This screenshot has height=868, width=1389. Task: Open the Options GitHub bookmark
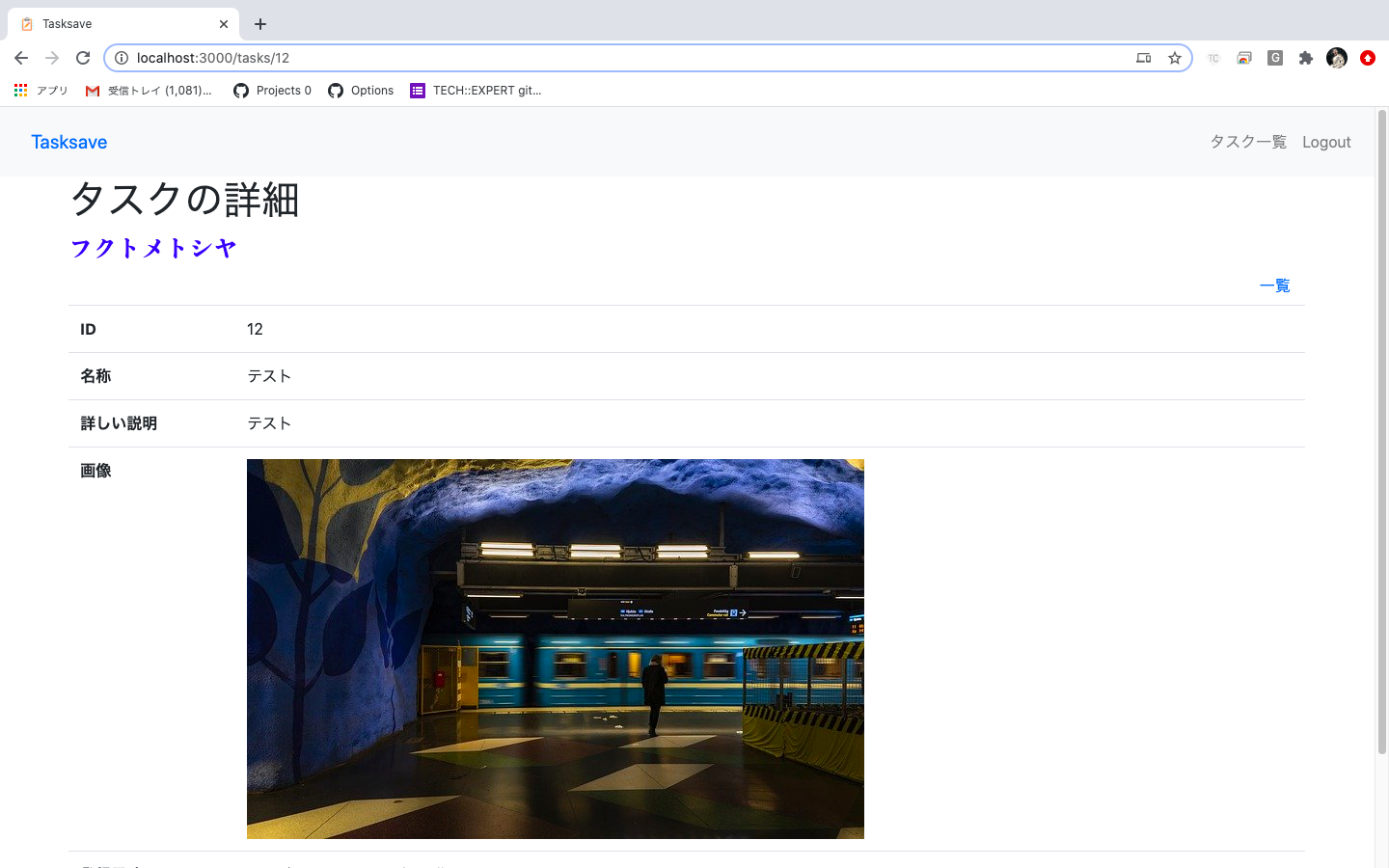[x=361, y=91]
